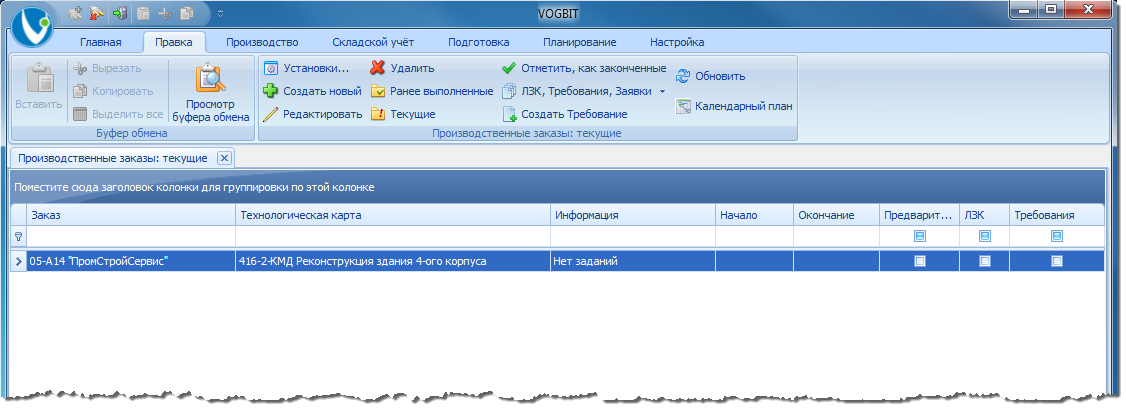Click the 'Обновить' refresh icon
The width and height of the screenshot is (1126, 408).
[683, 76]
